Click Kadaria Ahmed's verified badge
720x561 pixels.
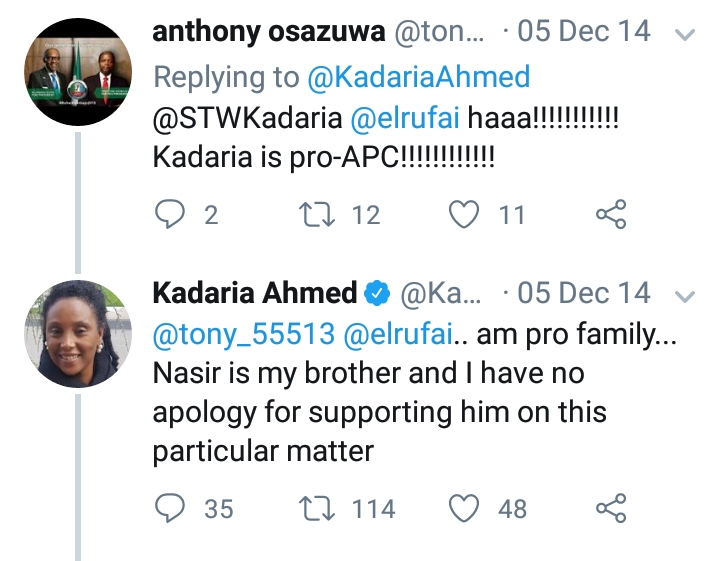(x=377, y=294)
